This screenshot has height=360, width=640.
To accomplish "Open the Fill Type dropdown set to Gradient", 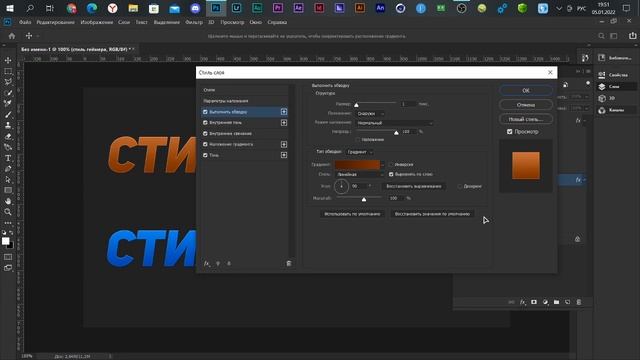I will (360, 152).
